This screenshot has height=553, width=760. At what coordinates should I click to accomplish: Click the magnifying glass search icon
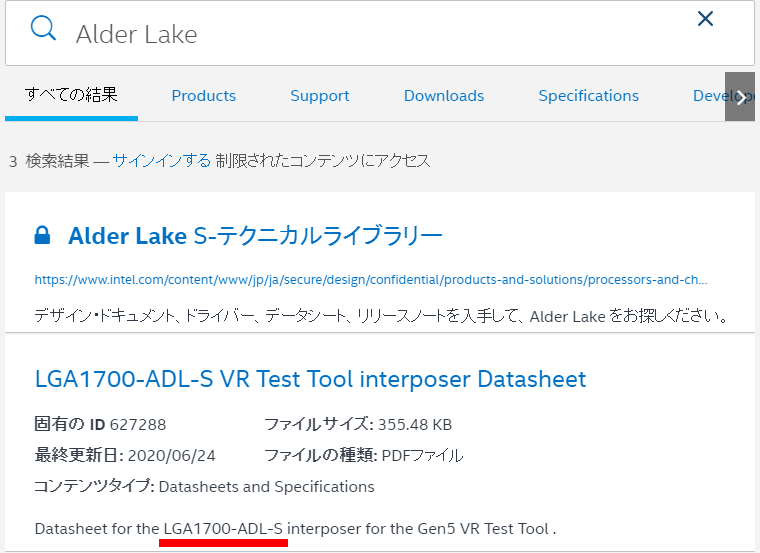[43, 28]
